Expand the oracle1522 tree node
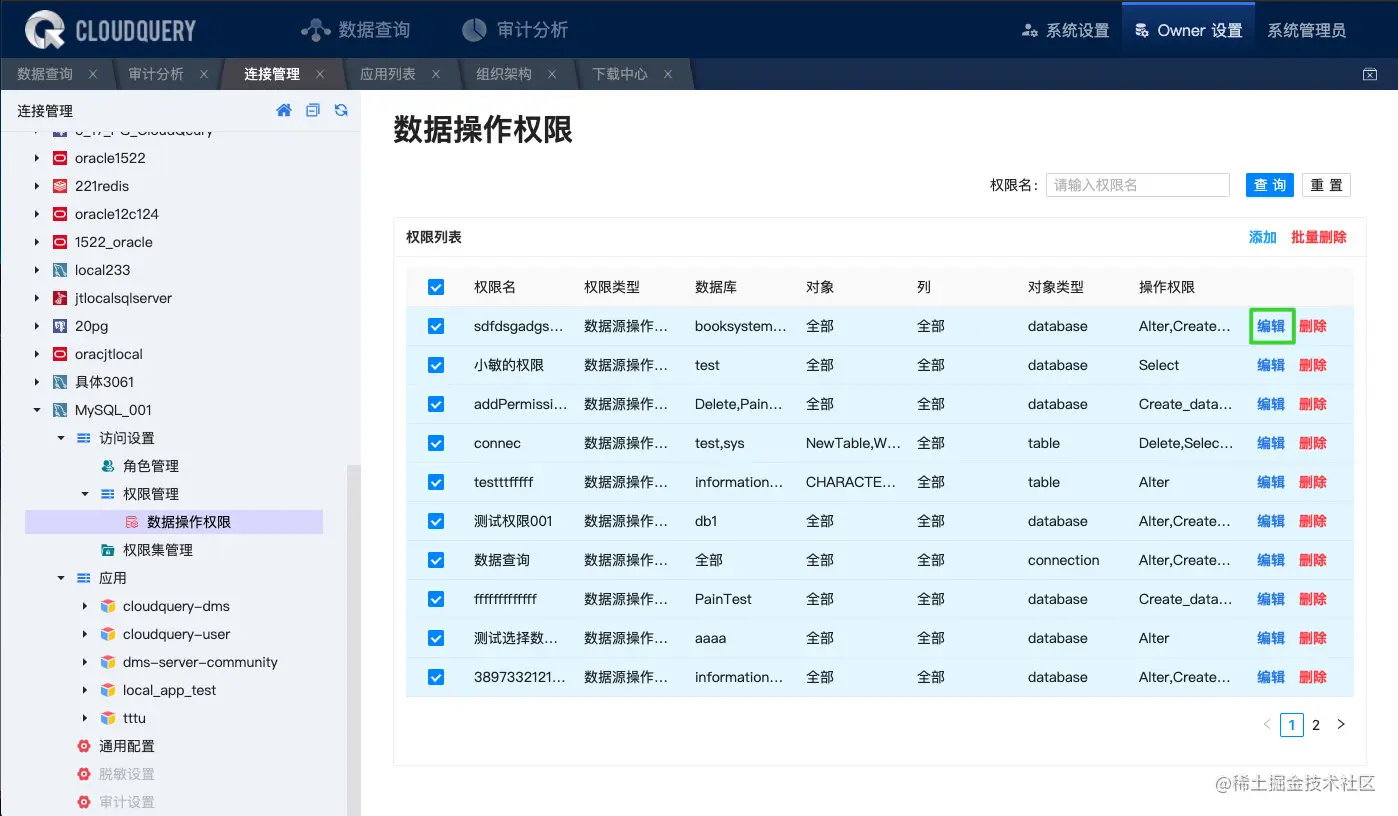1398x816 pixels. tap(37, 158)
